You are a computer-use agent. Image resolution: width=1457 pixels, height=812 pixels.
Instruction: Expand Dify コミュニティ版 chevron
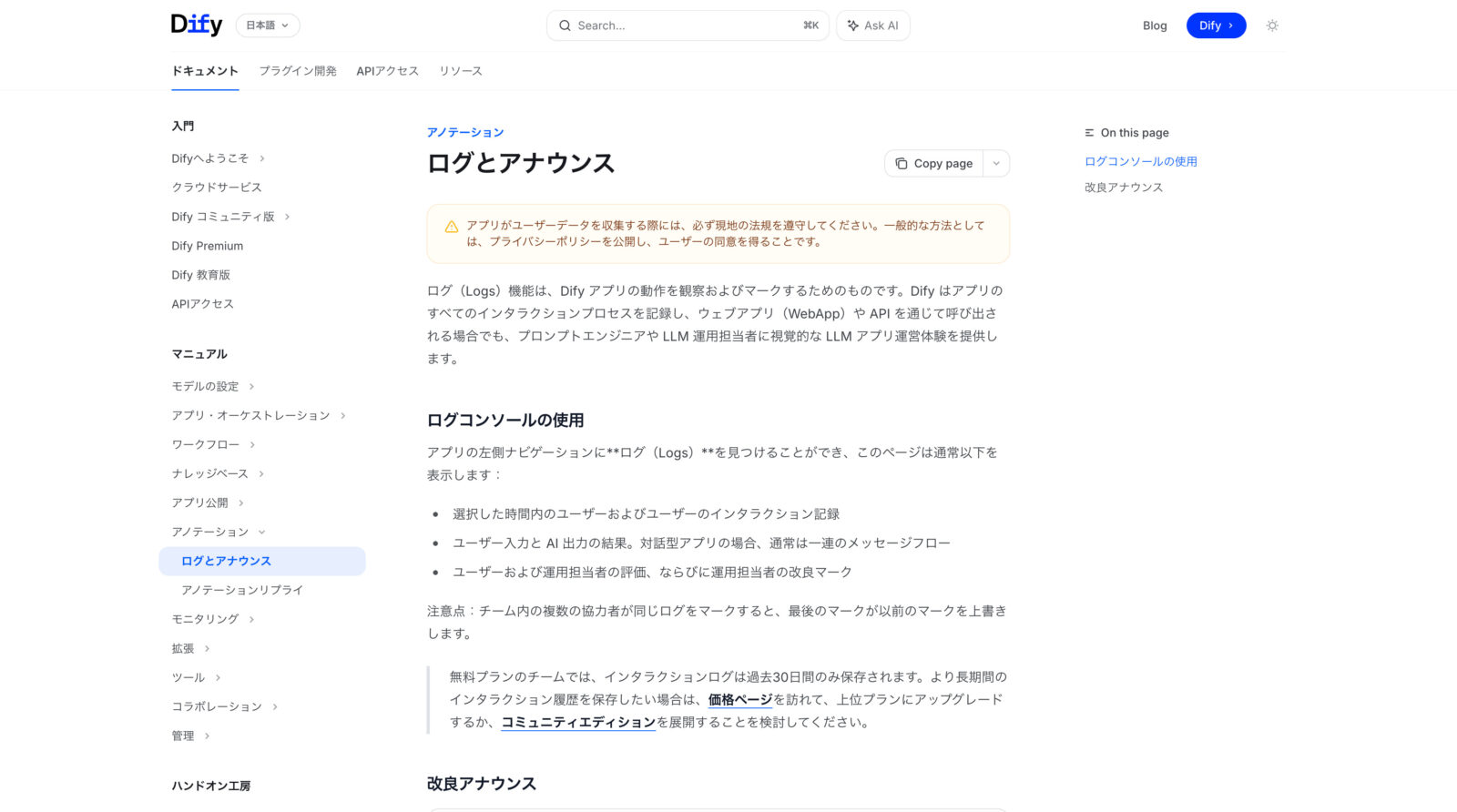(x=287, y=217)
